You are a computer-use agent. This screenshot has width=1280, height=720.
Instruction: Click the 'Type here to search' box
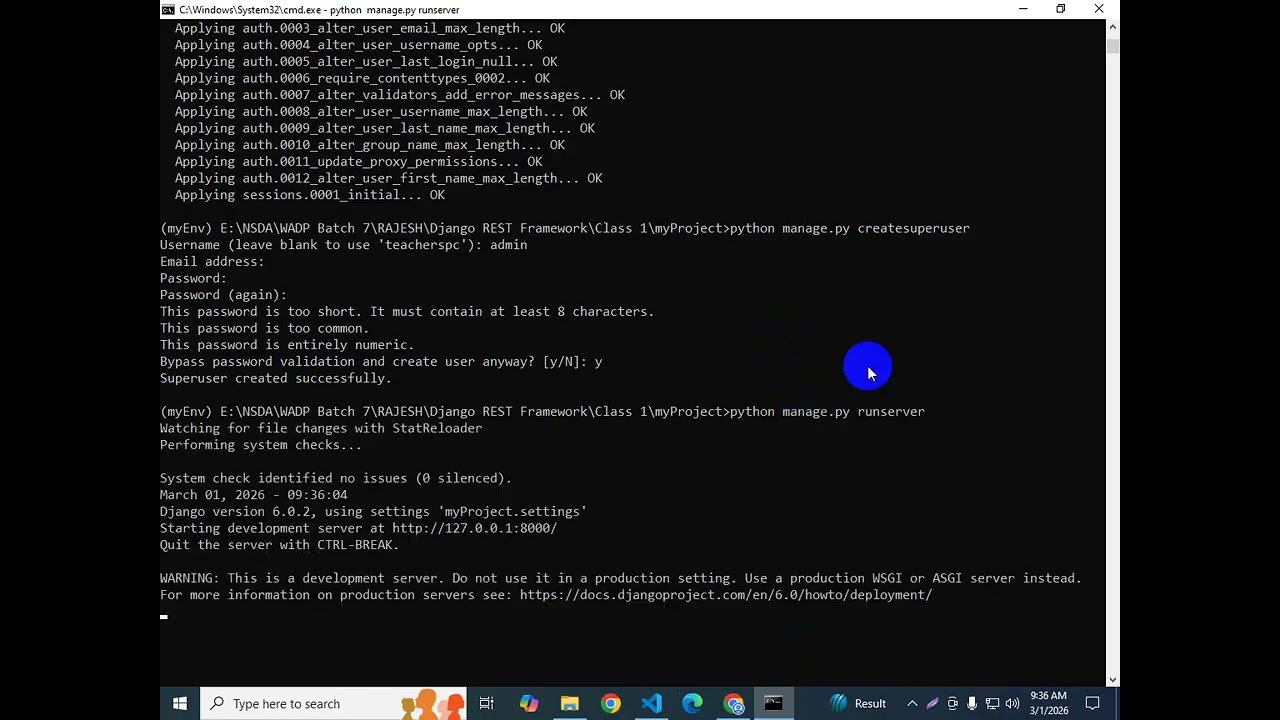click(333, 703)
